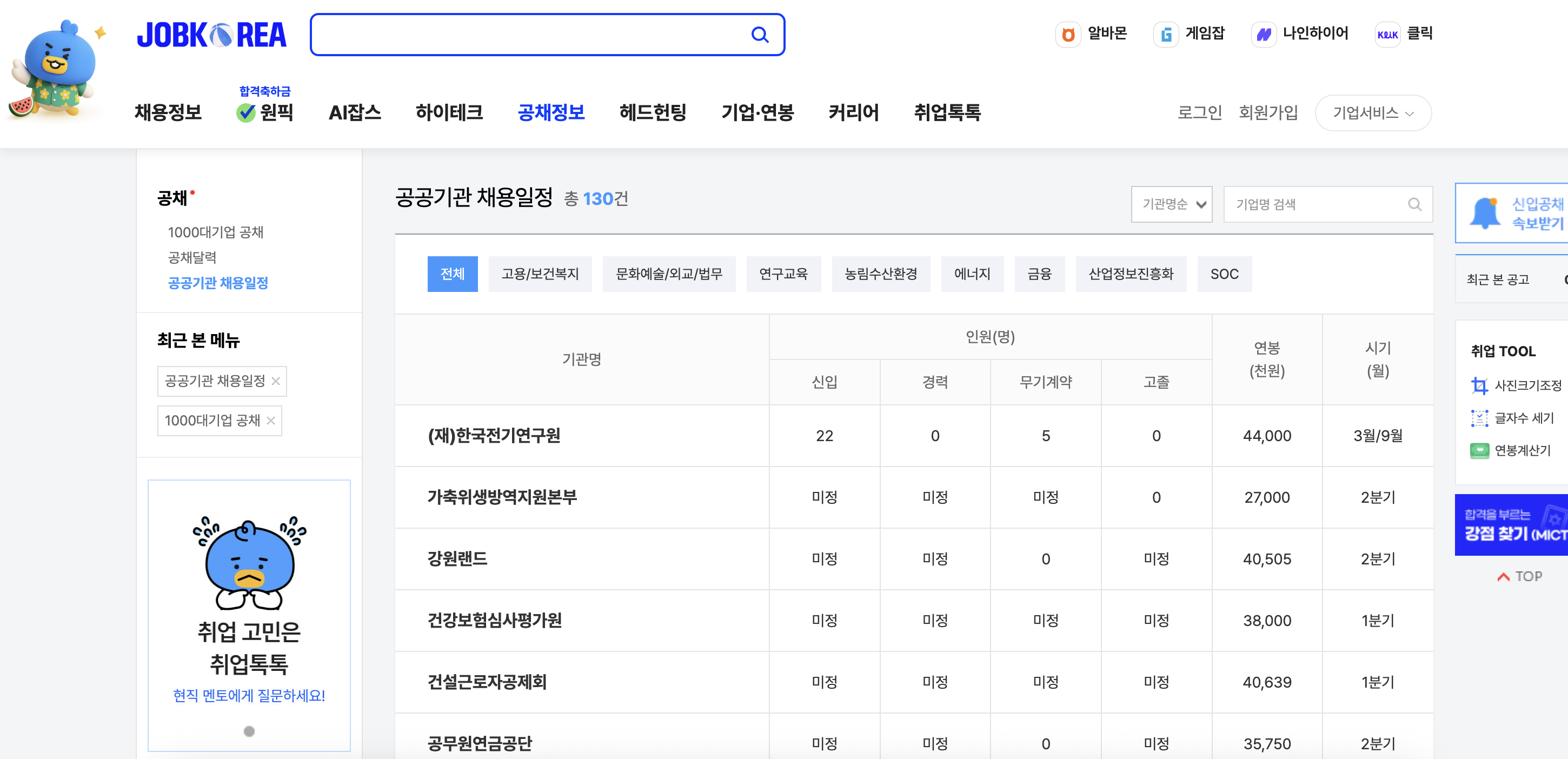Expand the 기업서비스 dropdown
This screenshot has width=1568, height=759.
click(1373, 113)
